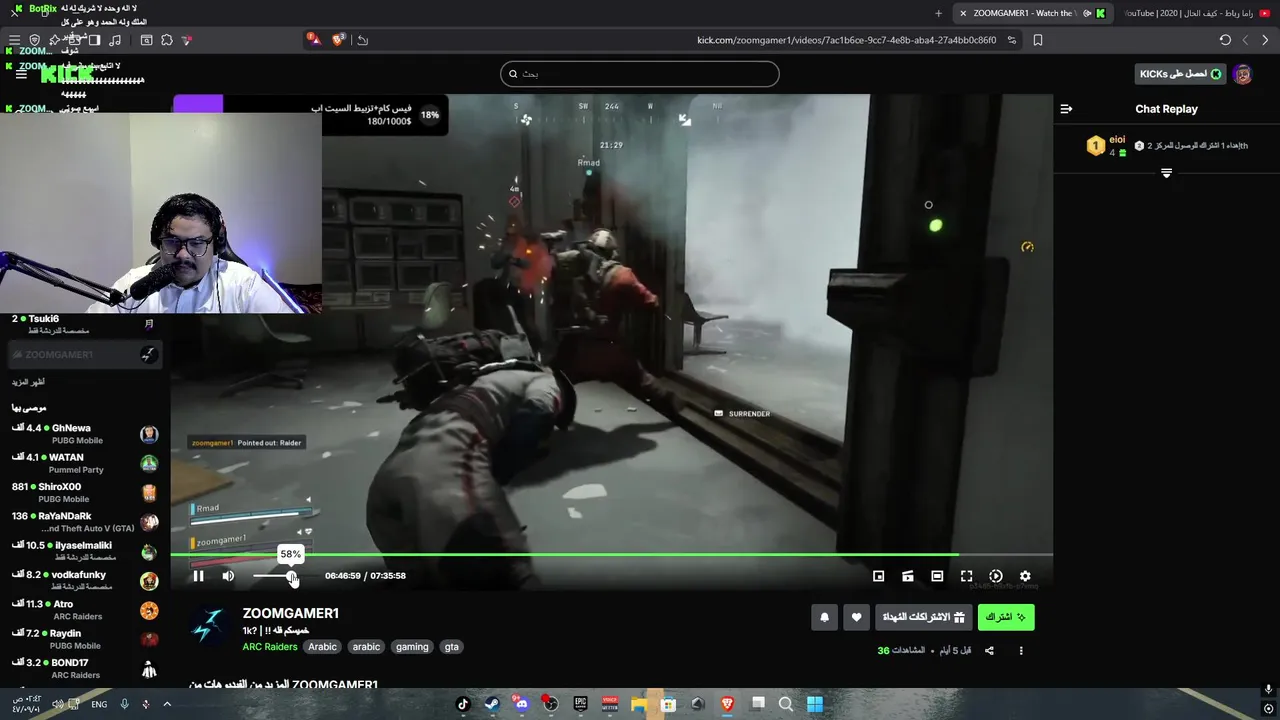Toggle theater mode in the player
Viewport: 1280px width, 720px height.
(937, 576)
